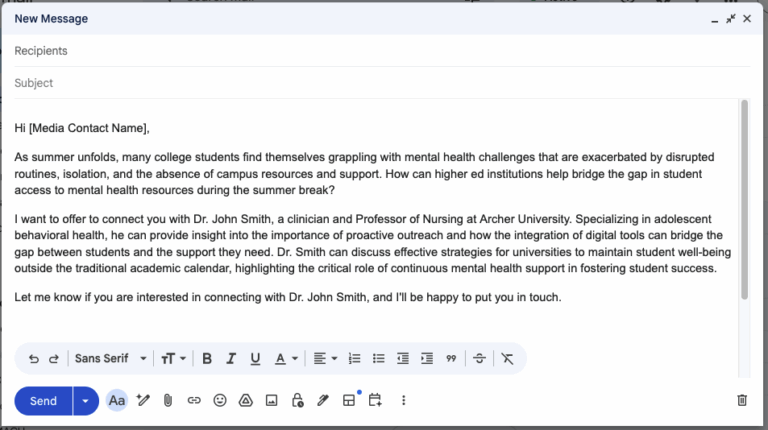Screen dimensions: 768x430
Task: Apply quote formatting
Action: coord(451,358)
